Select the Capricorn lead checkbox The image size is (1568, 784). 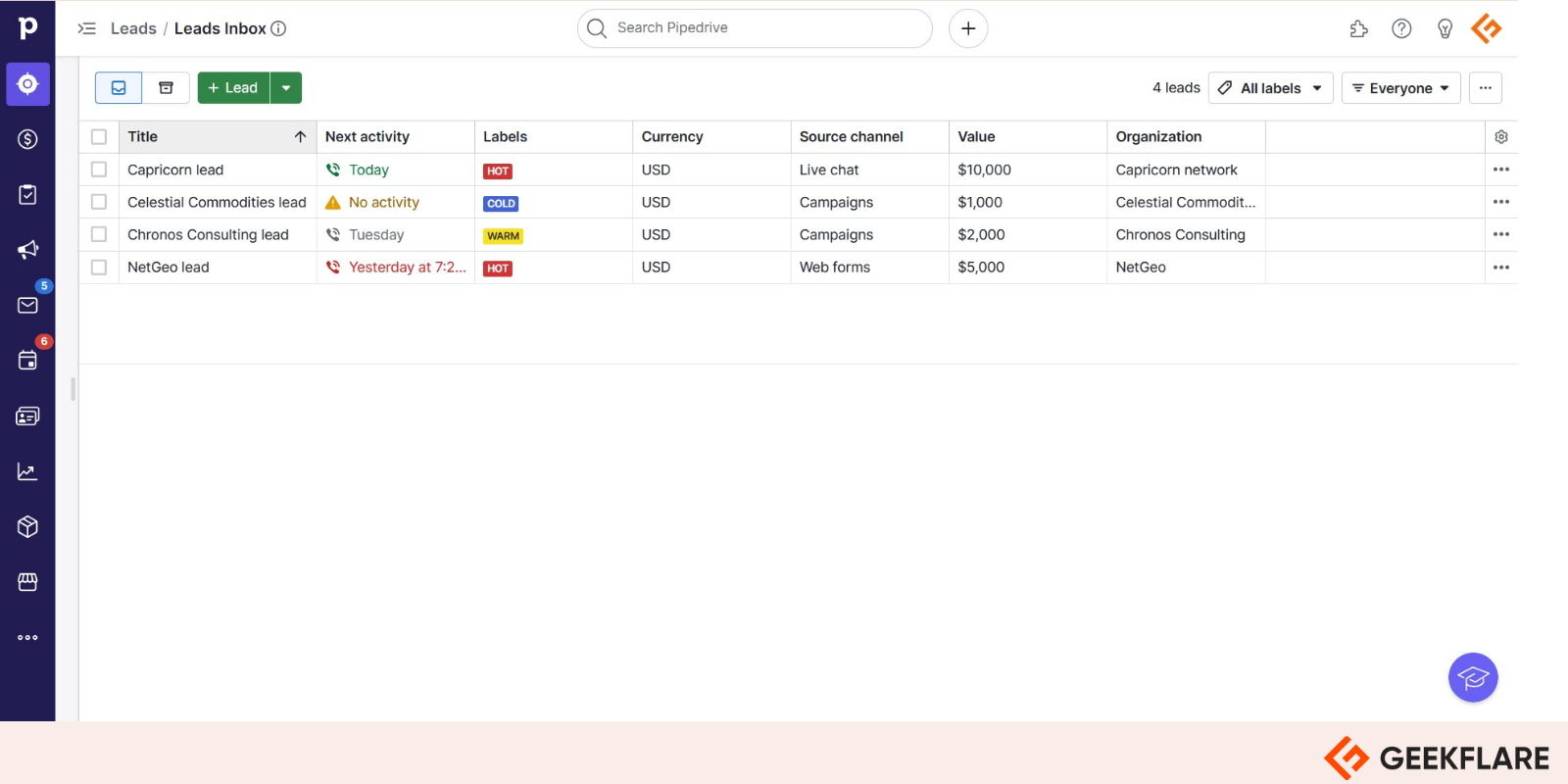click(x=99, y=170)
